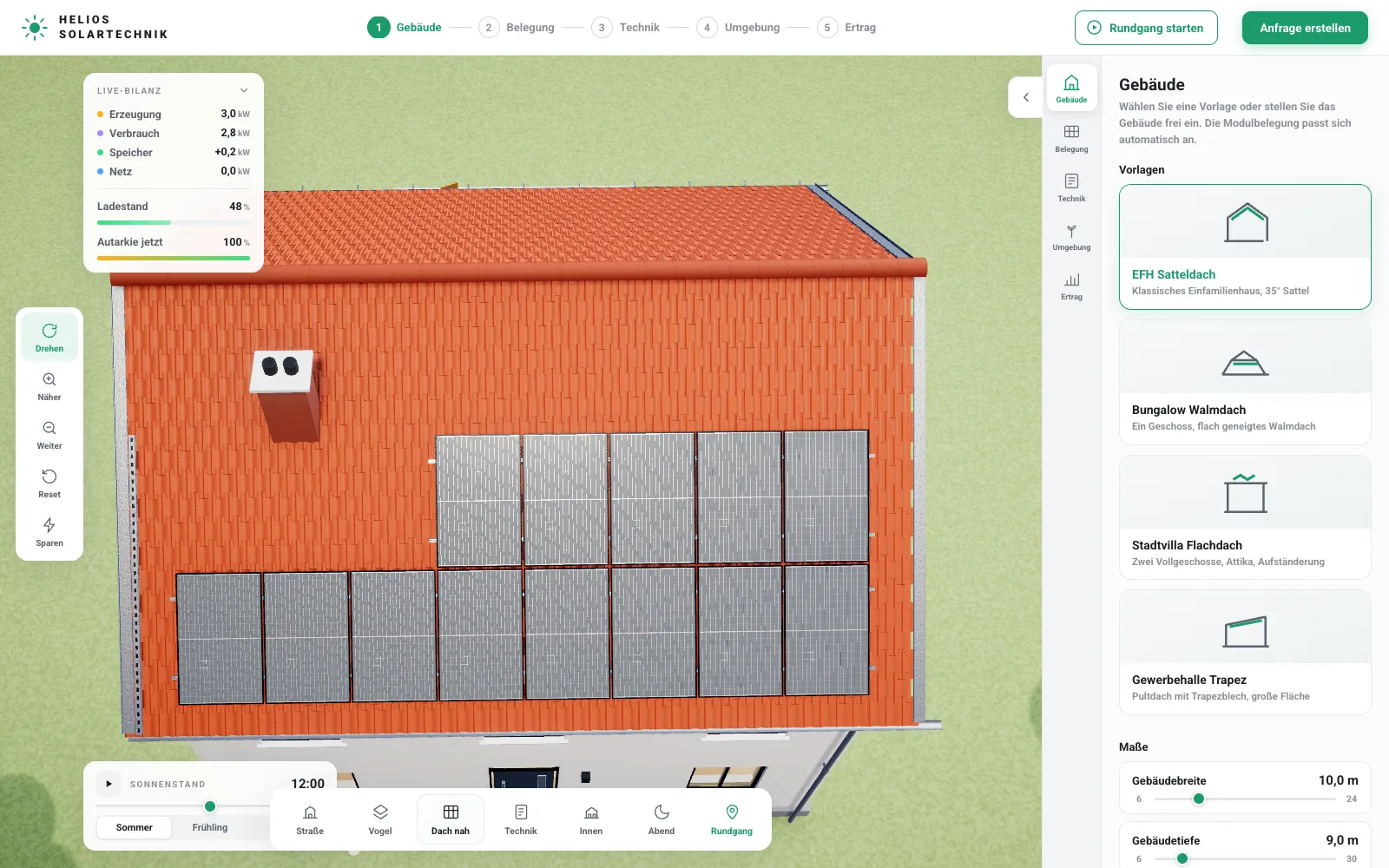Select the Drehen rotate tool

49,337
